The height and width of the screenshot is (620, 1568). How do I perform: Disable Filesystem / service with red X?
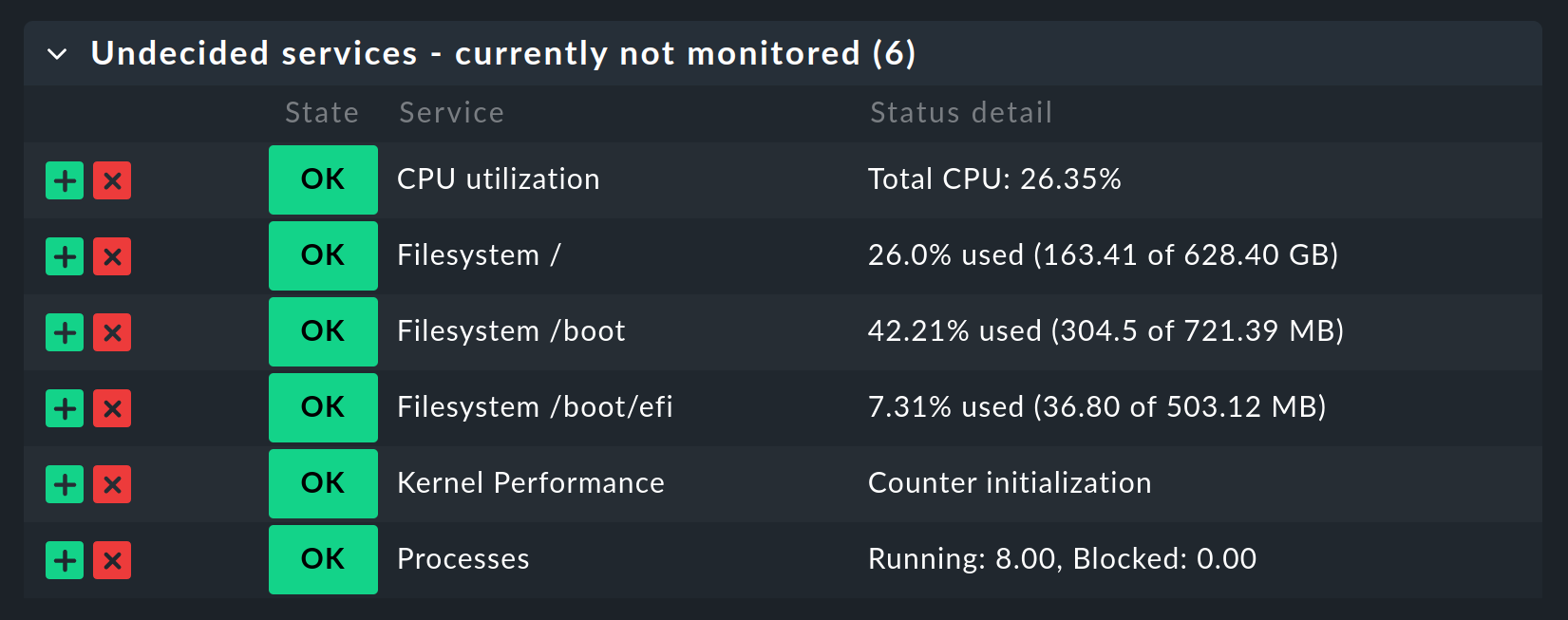[112, 256]
